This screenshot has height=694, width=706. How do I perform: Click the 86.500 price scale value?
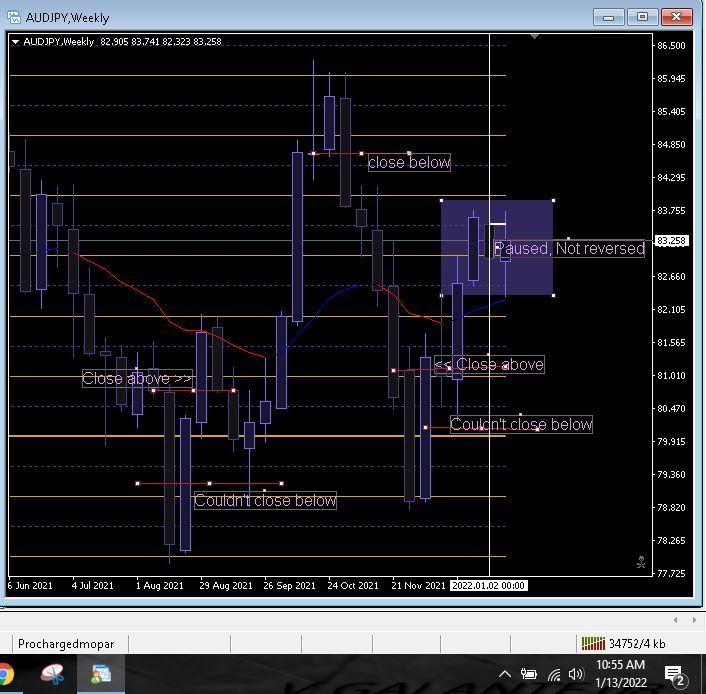point(671,45)
